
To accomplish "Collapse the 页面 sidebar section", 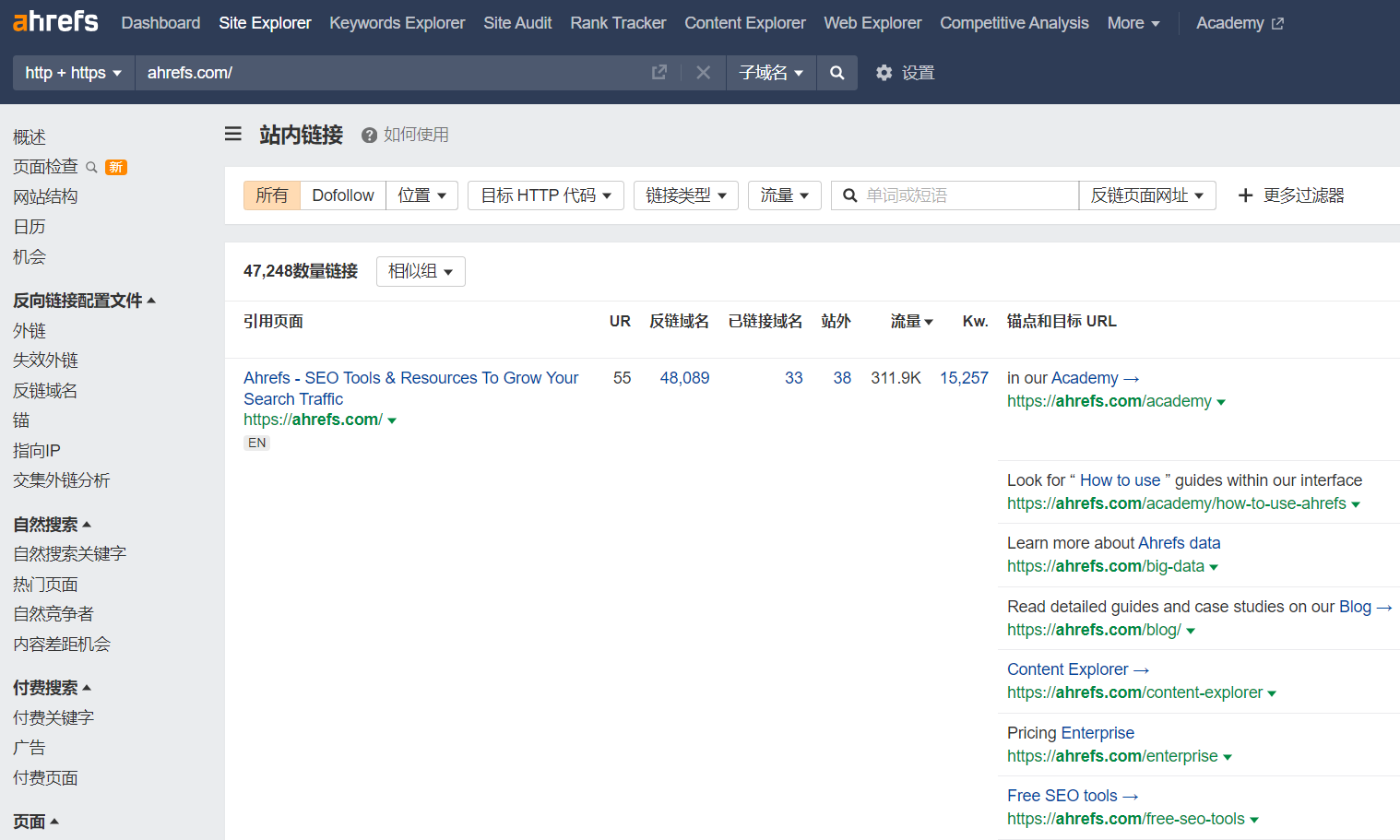I will coord(36,822).
